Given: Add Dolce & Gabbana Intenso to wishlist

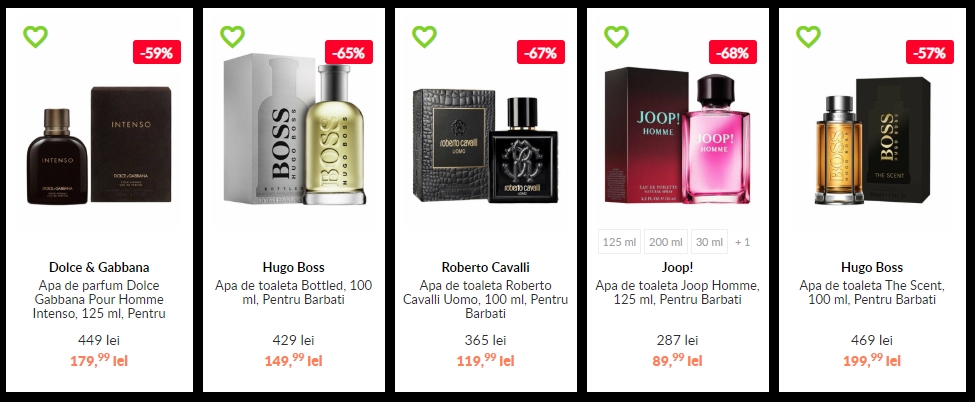Looking at the screenshot, I should pyautogui.click(x=35, y=37).
